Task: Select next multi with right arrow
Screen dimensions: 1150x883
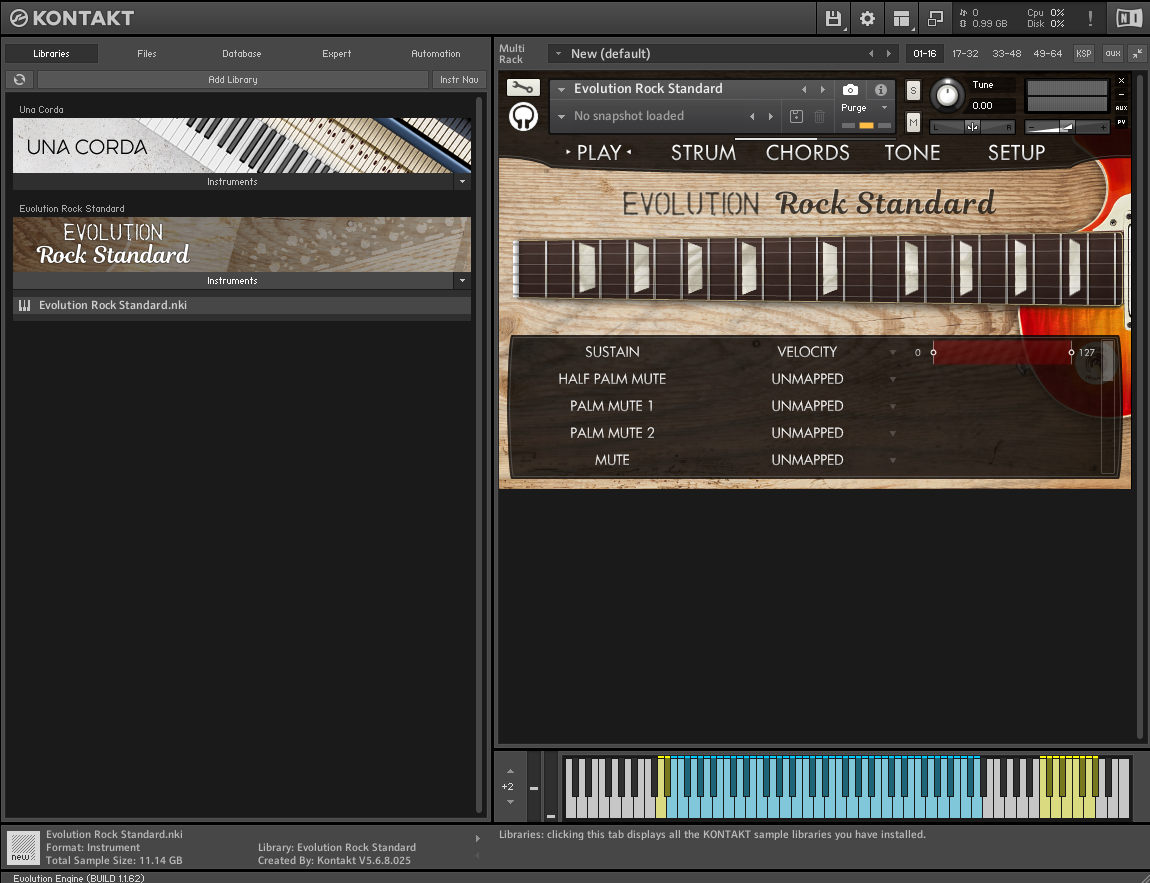Action: pos(889,54)
